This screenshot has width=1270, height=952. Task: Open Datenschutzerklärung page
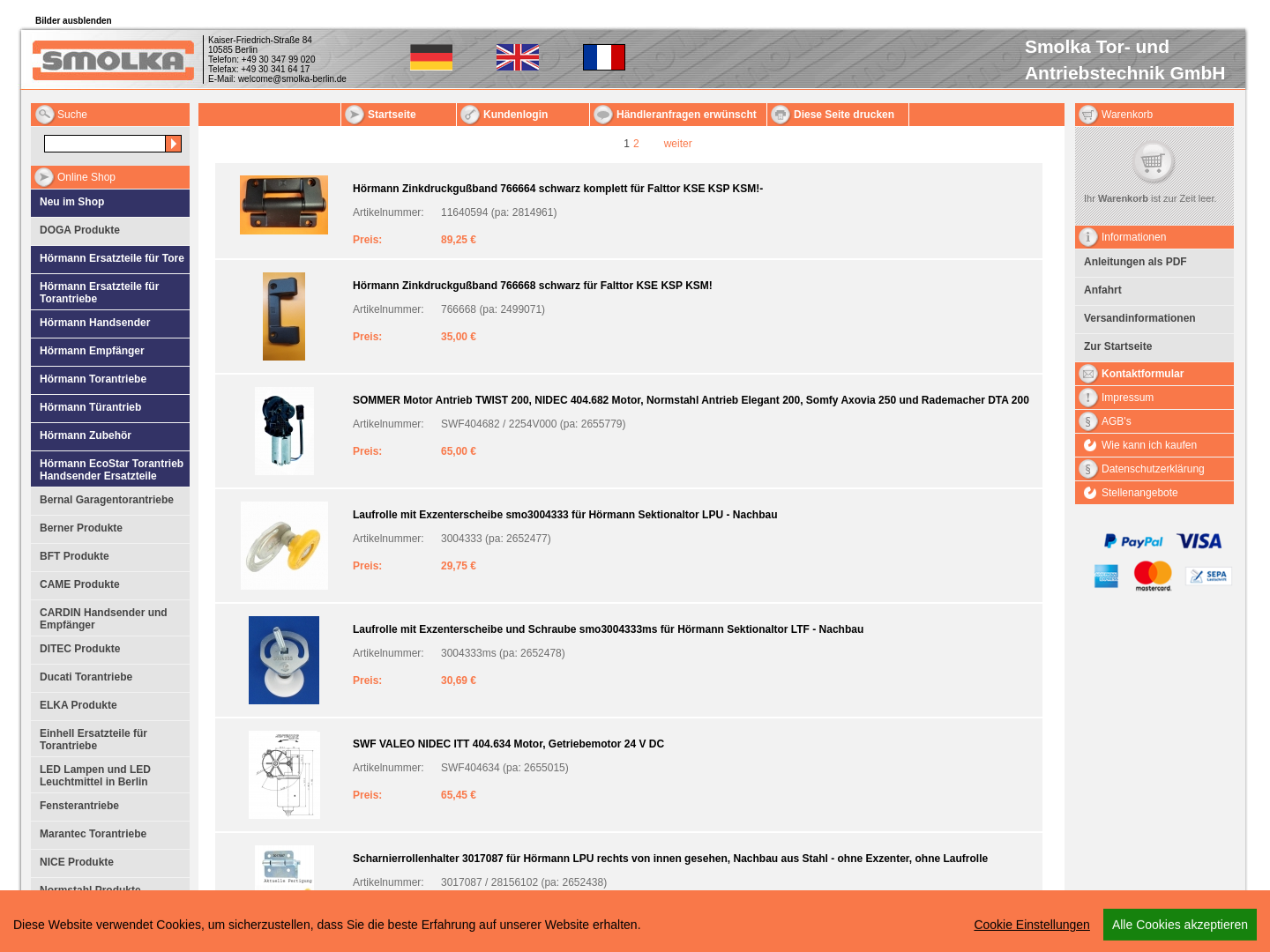click(1154, 469)
